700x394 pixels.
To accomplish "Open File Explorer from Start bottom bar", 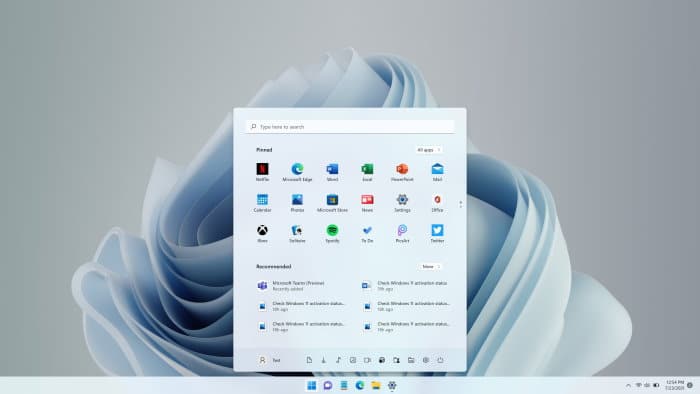I will point(411,360).
